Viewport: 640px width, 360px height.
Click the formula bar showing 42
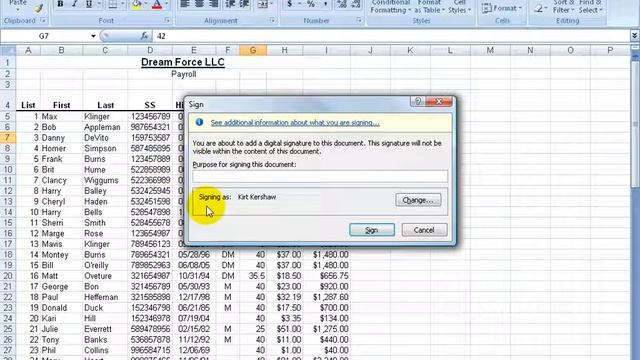(x=392, y=36)
